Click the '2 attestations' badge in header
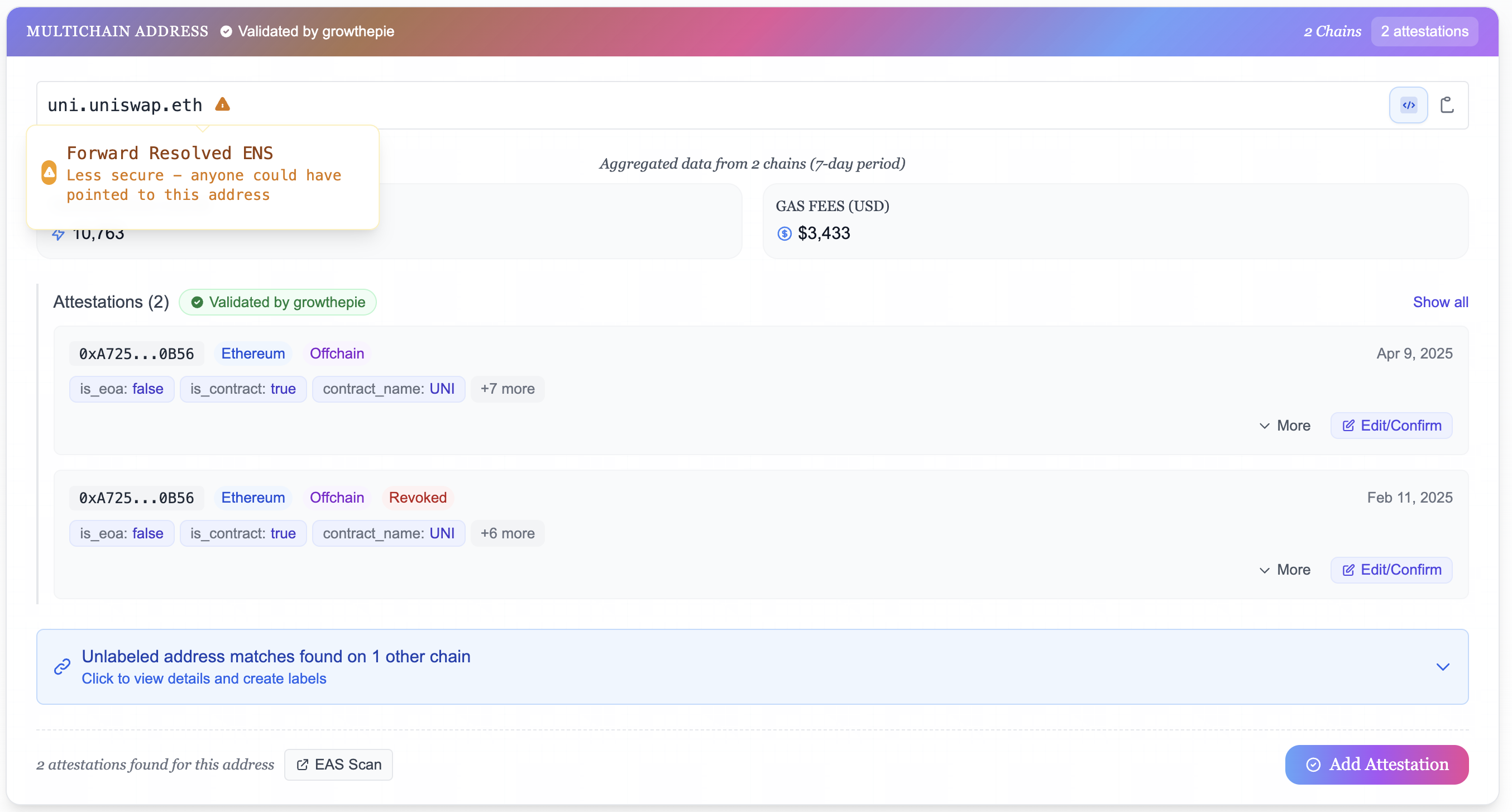The width and height of the screenshot is (1512, 812). 1424,32
